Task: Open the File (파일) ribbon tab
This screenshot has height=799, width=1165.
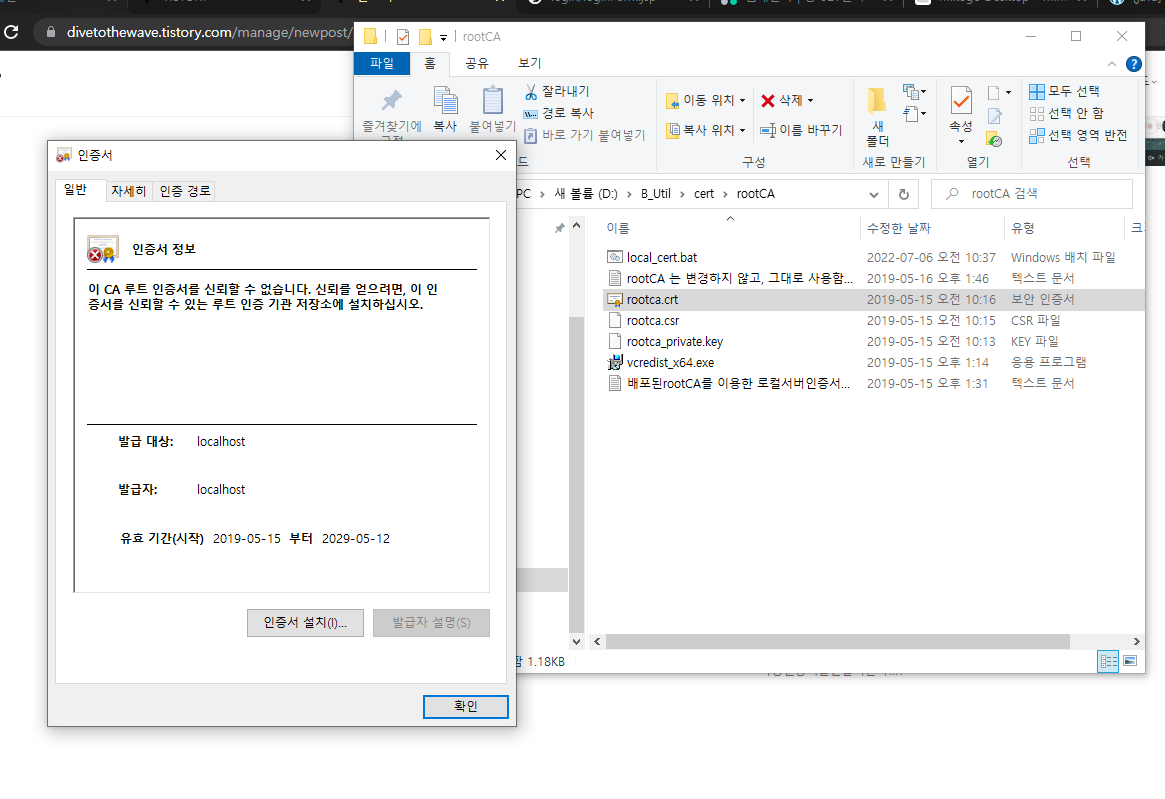Action: tap(382, 63)
